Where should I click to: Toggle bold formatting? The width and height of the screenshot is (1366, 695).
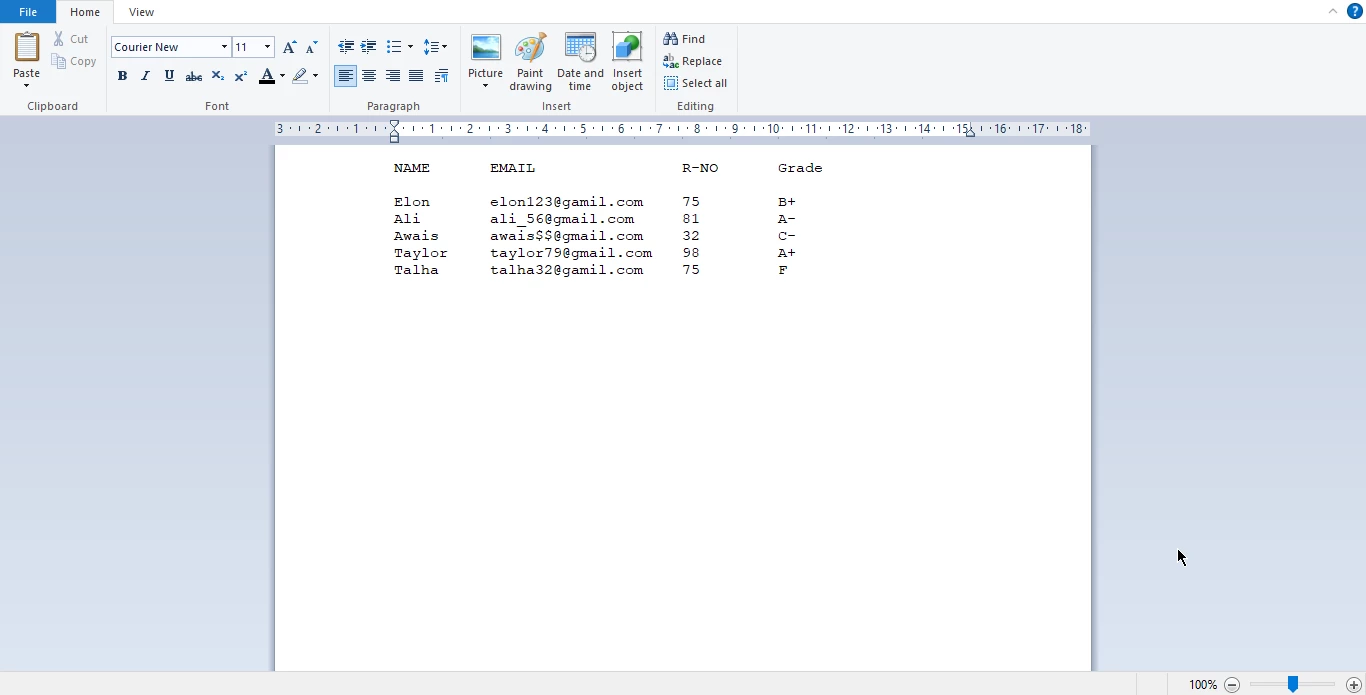[x=122, y=76]
